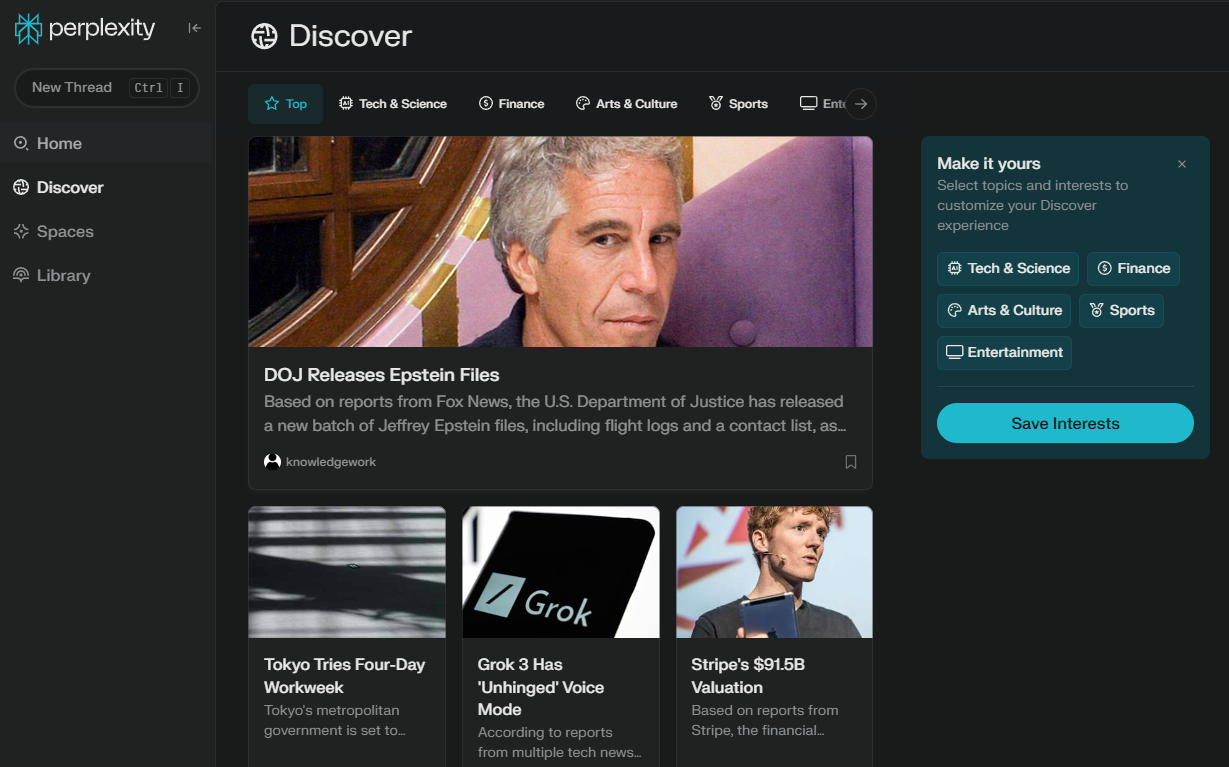Select the Top tab
1229x767 pixels.
click(x=286, y=104)
